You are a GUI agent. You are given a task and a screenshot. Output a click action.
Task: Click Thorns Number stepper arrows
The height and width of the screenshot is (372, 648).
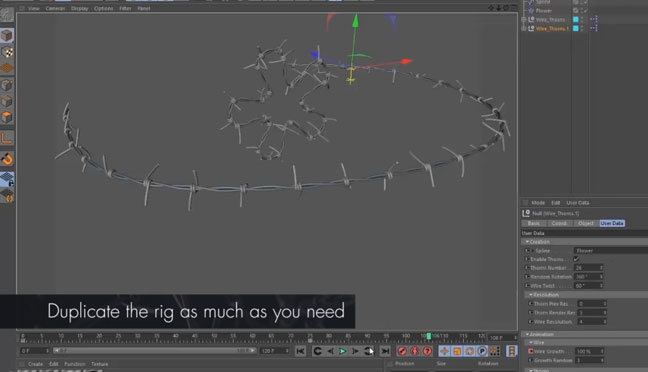[601, 268]
